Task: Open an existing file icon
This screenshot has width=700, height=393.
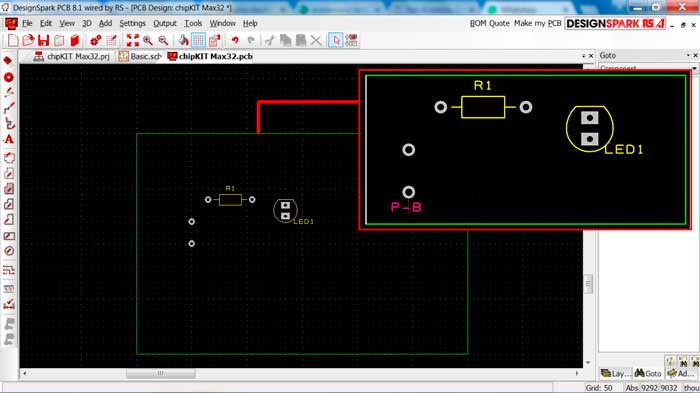Action: [x=28, y=41]
